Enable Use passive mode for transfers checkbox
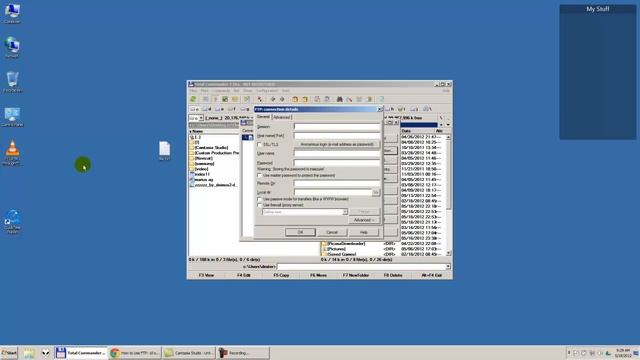Viewport: 640px width, 360px height. (259, 199)
